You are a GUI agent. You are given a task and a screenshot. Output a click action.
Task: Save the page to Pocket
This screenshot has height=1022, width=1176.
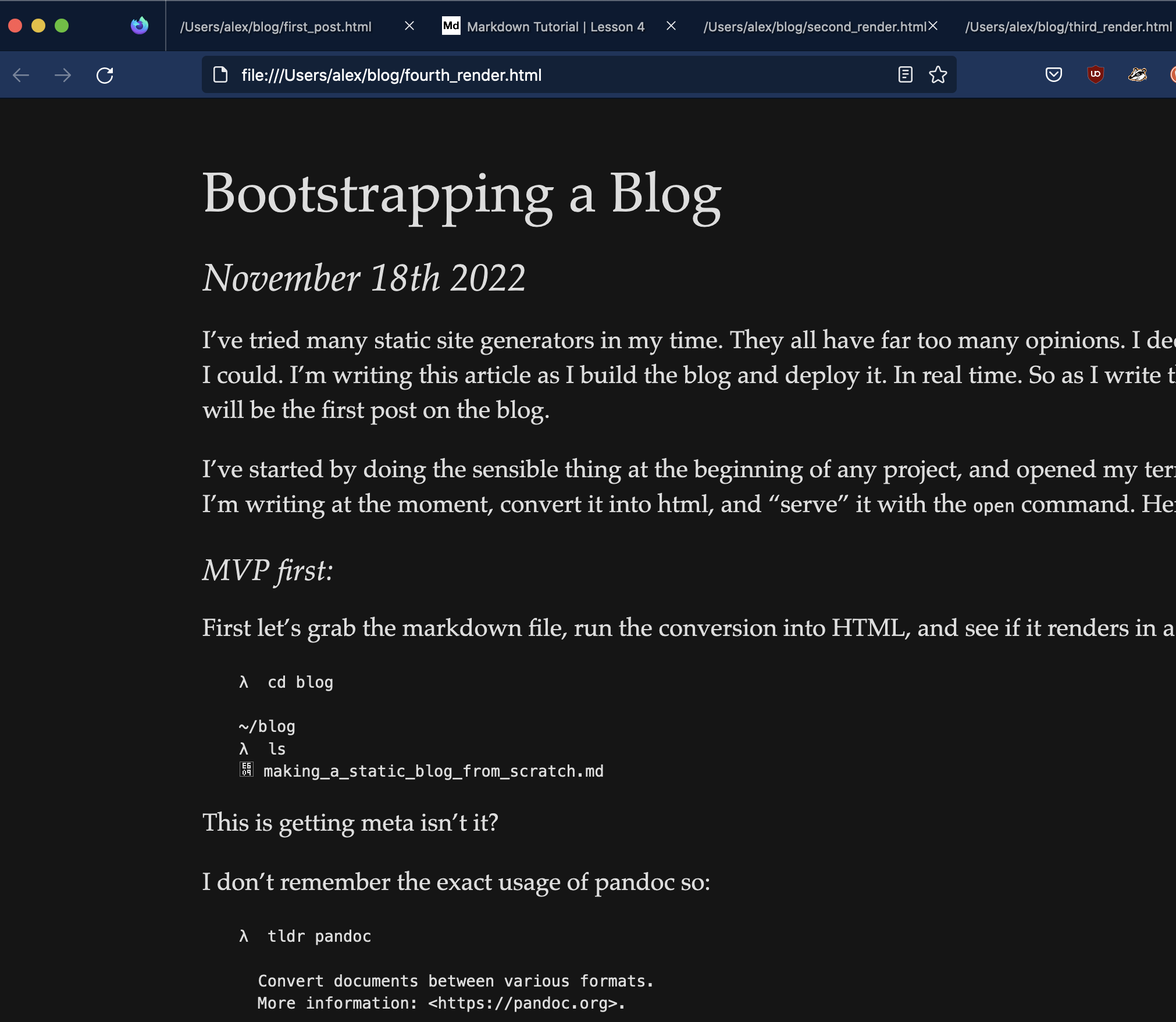pyautogui.click(x=1054, y=74)
